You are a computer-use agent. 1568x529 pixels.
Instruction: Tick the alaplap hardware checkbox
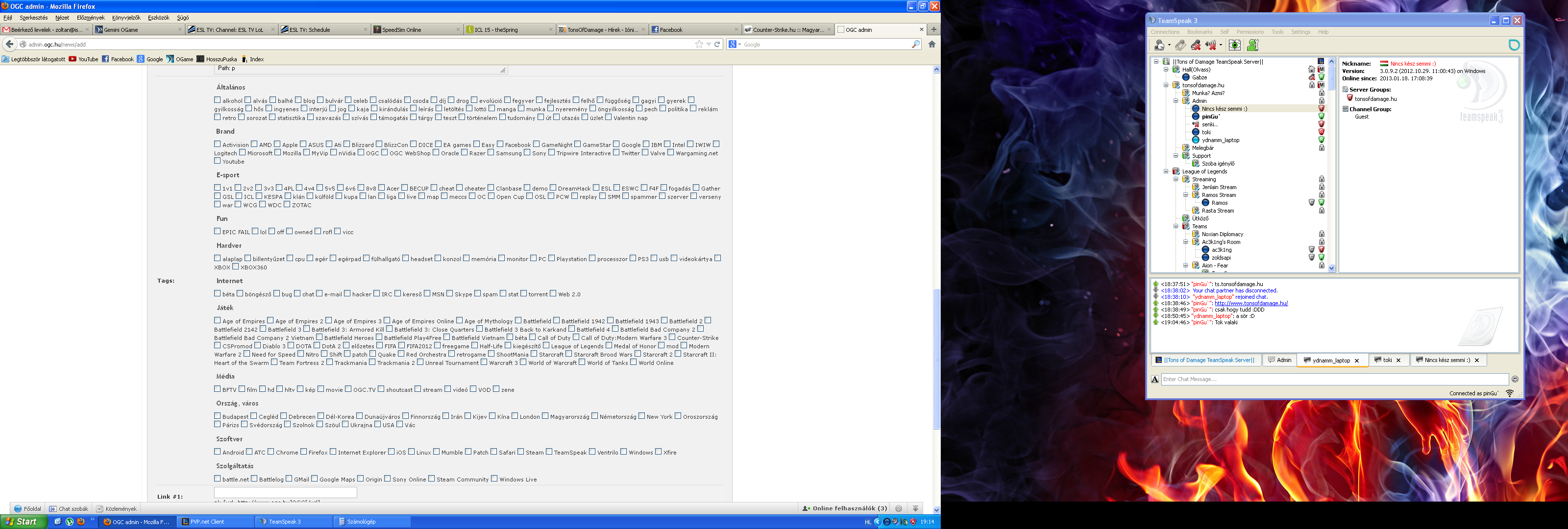[217, 258]
